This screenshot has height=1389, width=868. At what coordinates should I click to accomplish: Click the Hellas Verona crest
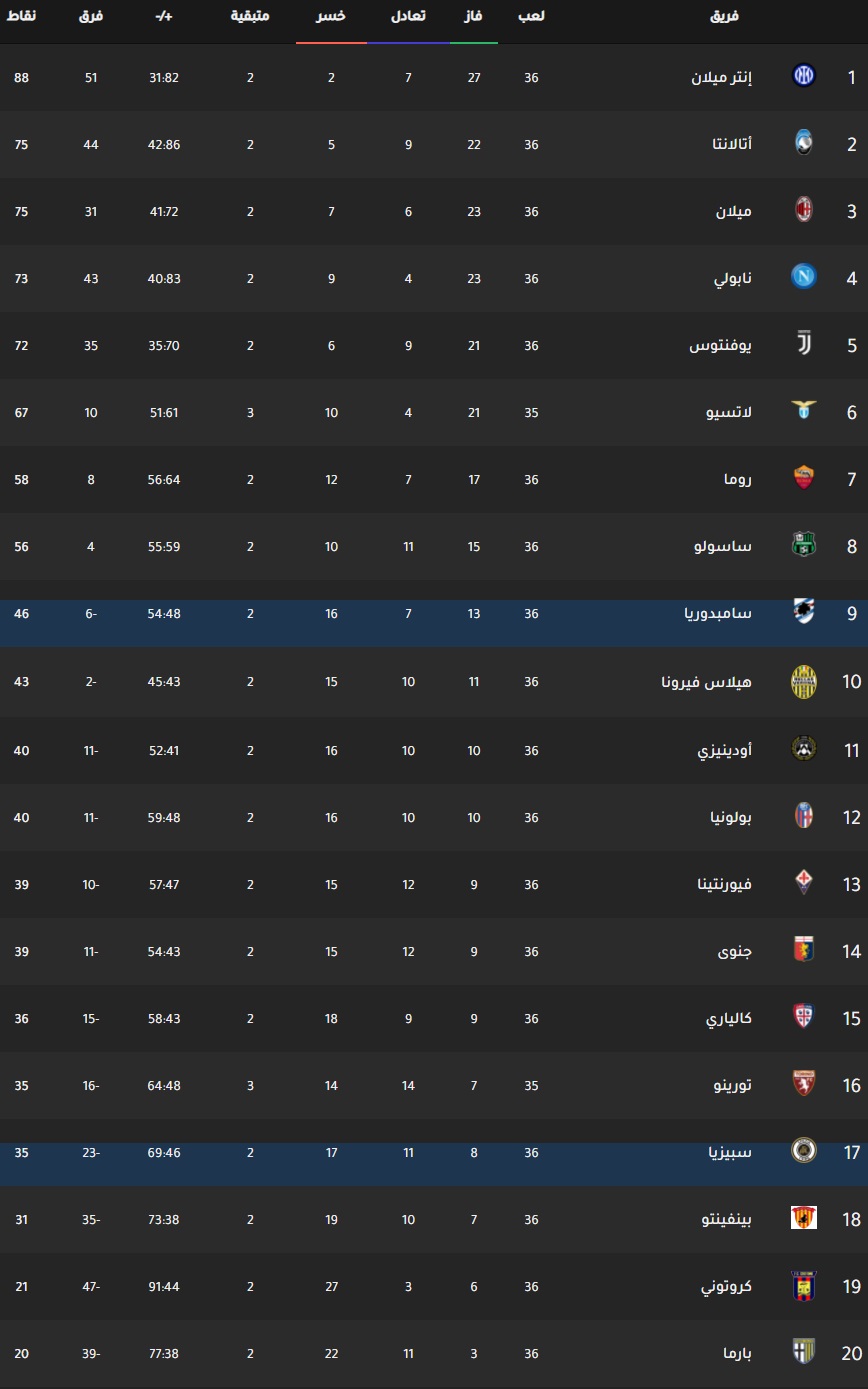[804, 681]
